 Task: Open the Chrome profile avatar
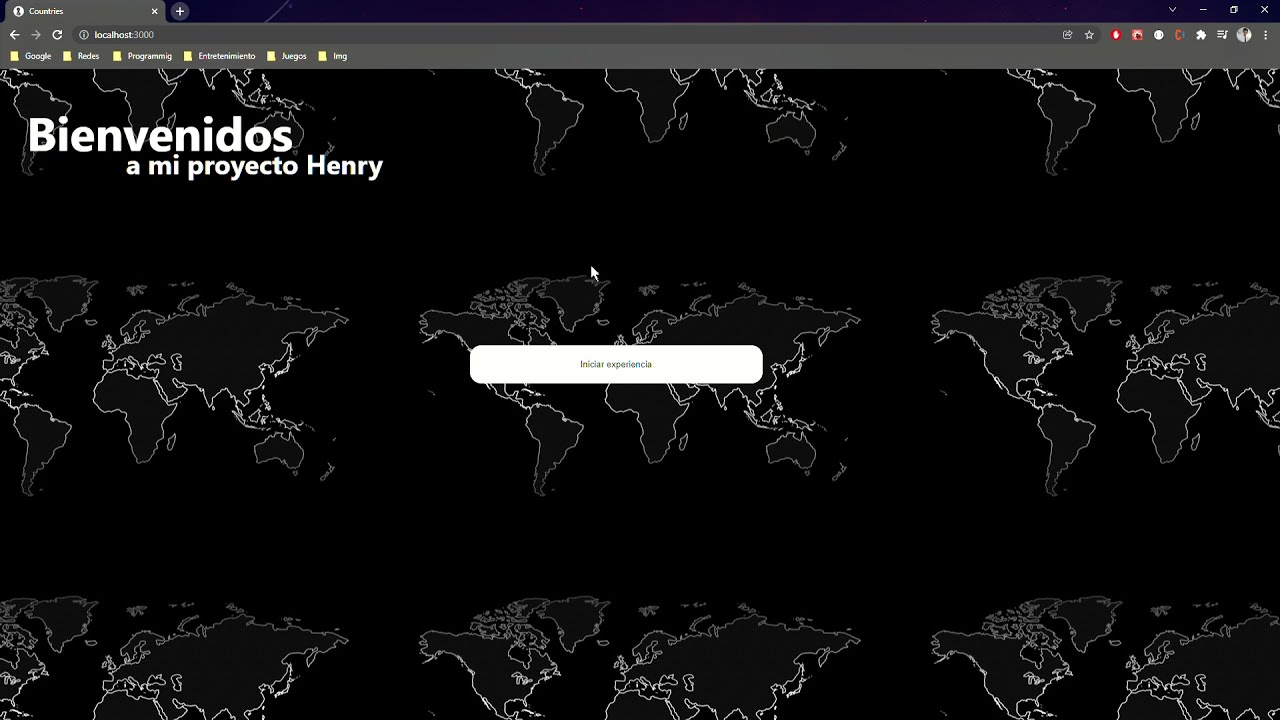coord(1244,35)
